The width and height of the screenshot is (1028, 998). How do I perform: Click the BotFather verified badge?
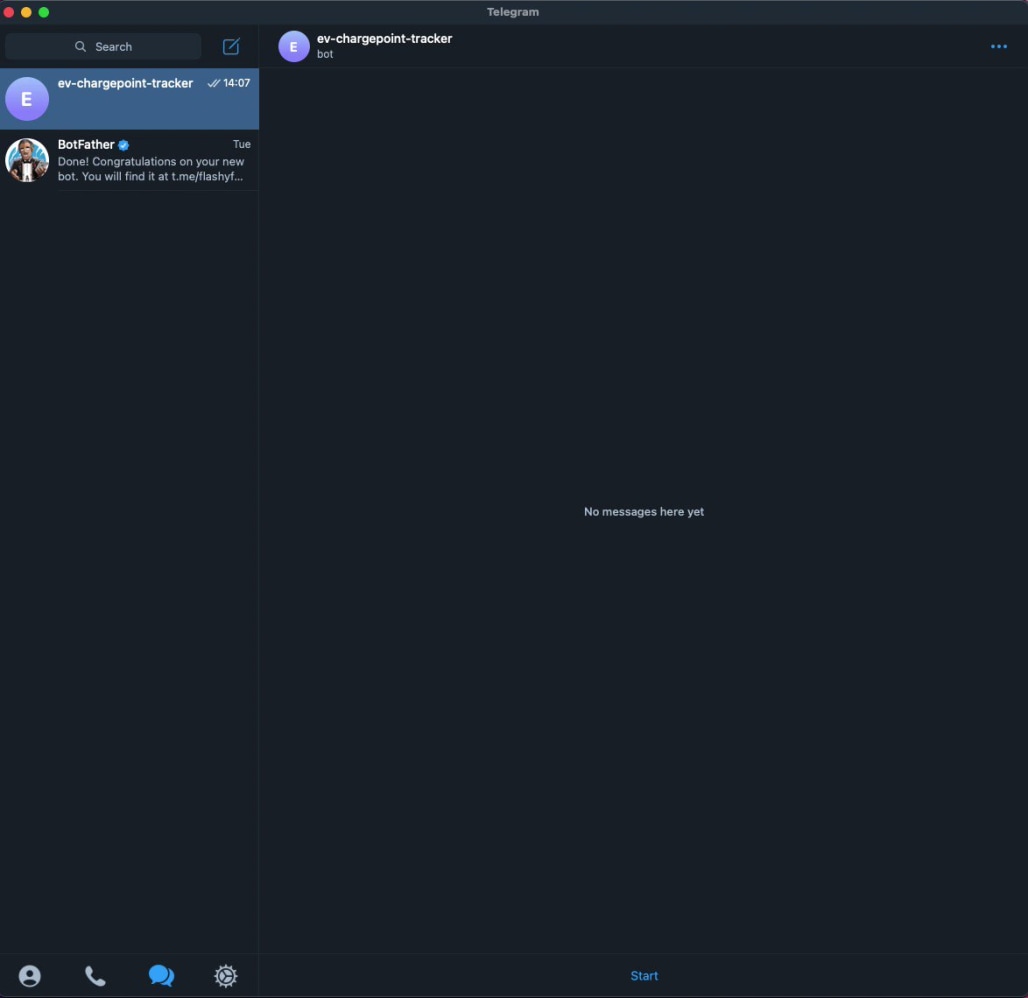[123, 145]
